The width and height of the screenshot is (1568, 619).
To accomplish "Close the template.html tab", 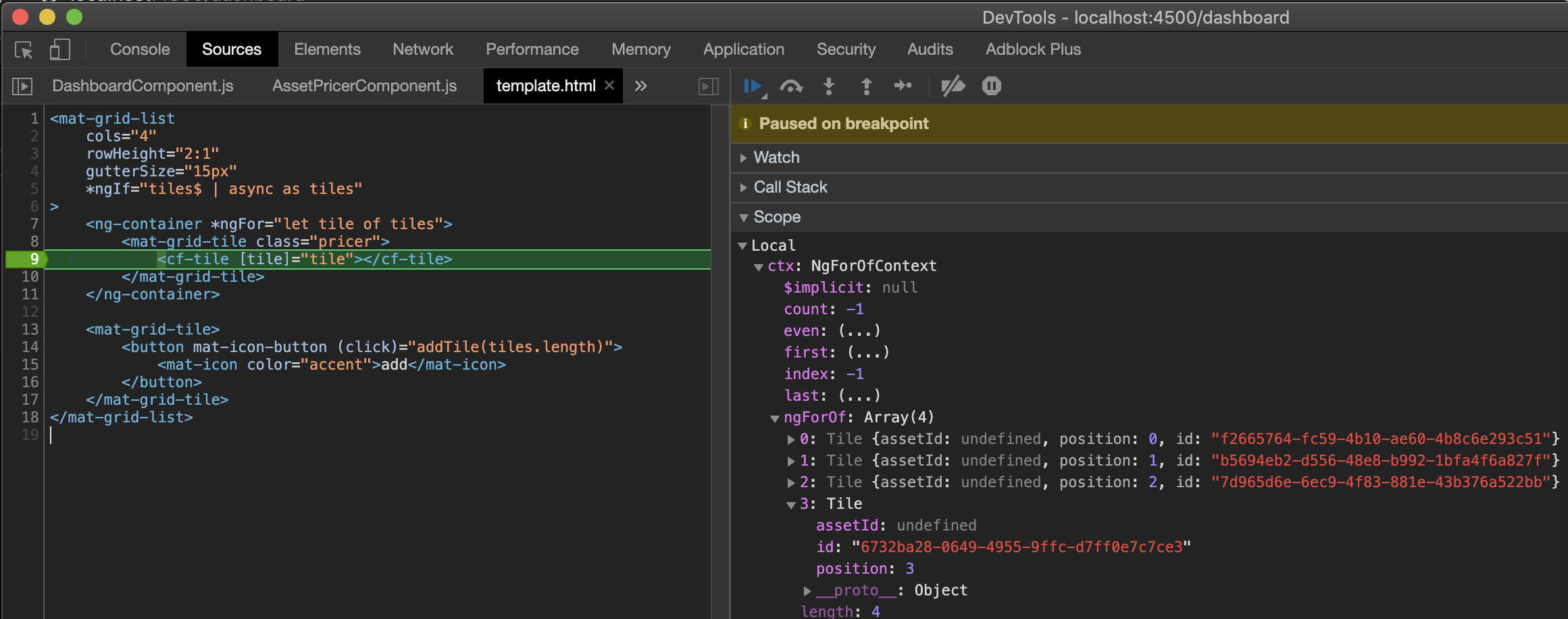I will (x=609, y=86).
